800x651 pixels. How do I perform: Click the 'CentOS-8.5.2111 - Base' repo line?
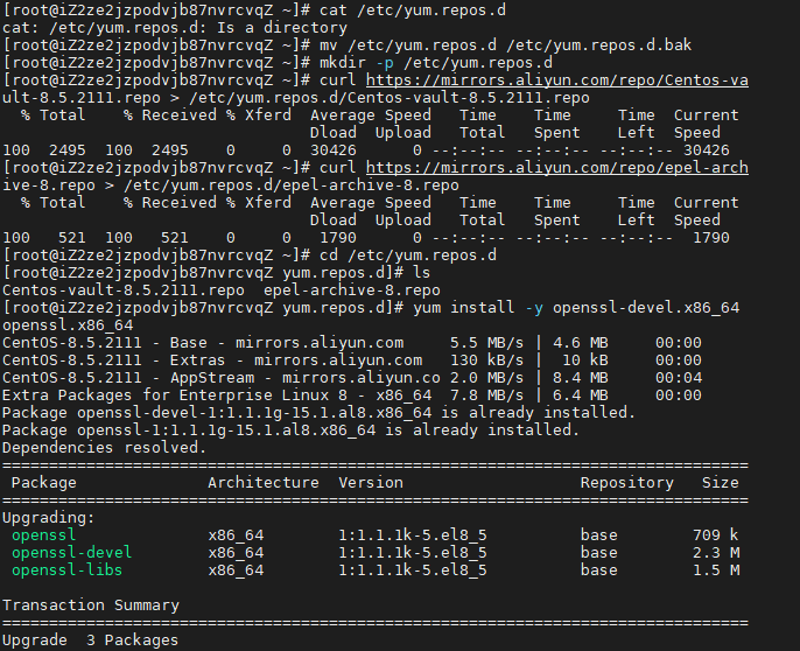click(x=352, y=343)
